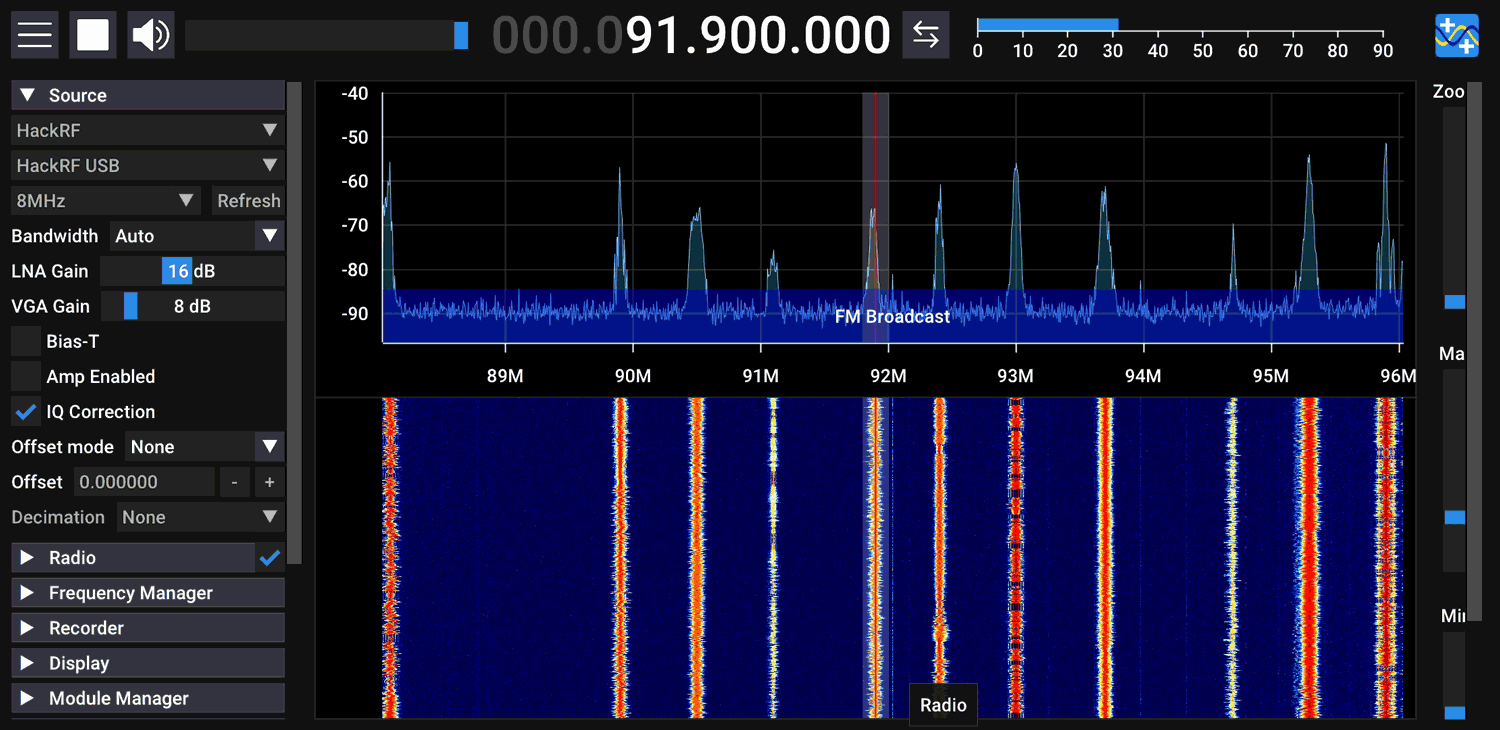Screen dimensions: 1500x730
Task: Open the 8MHz sample rate dropdown
Action: (106, 200)
